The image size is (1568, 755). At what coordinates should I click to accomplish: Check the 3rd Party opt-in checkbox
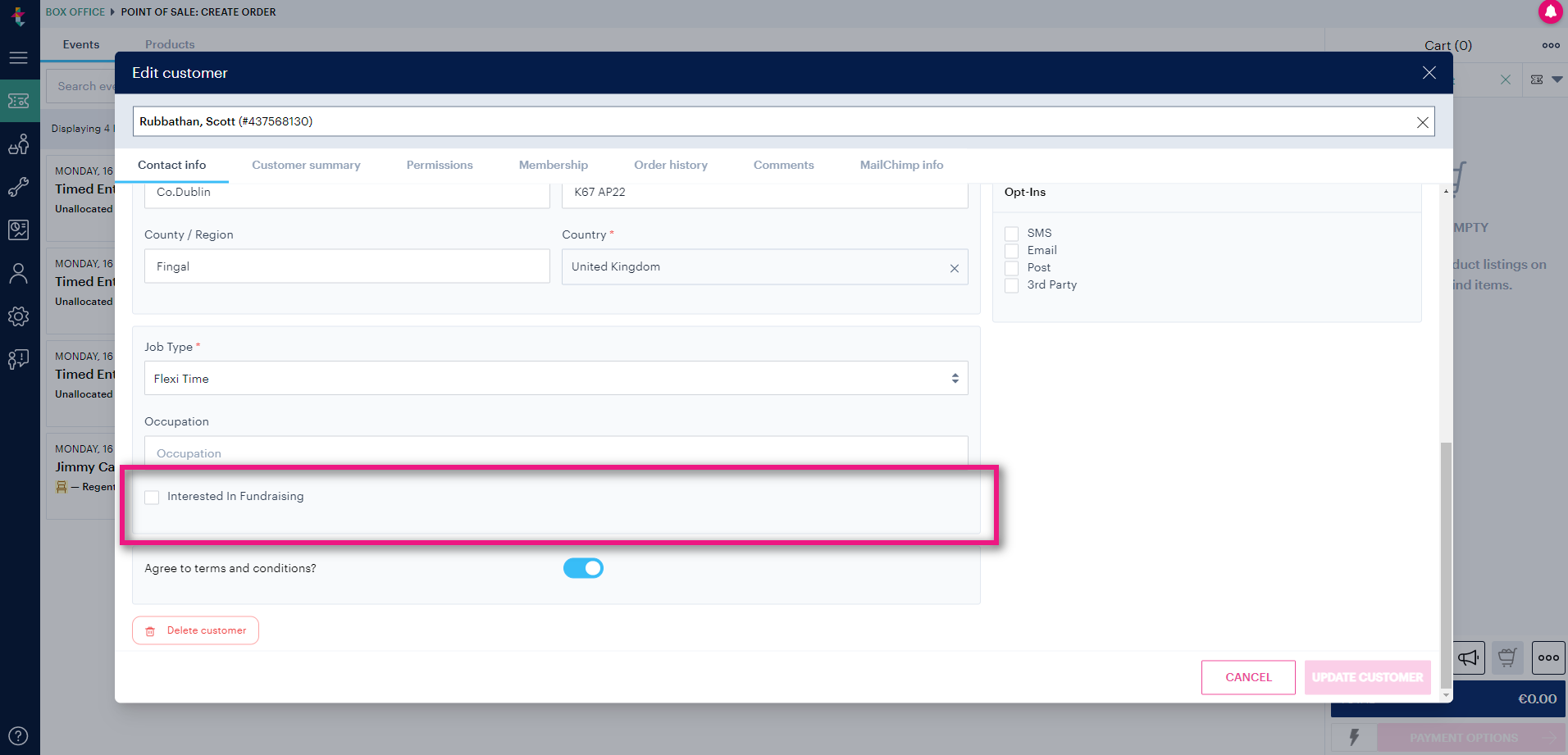pyautogui.click(x=1012, y=285)
